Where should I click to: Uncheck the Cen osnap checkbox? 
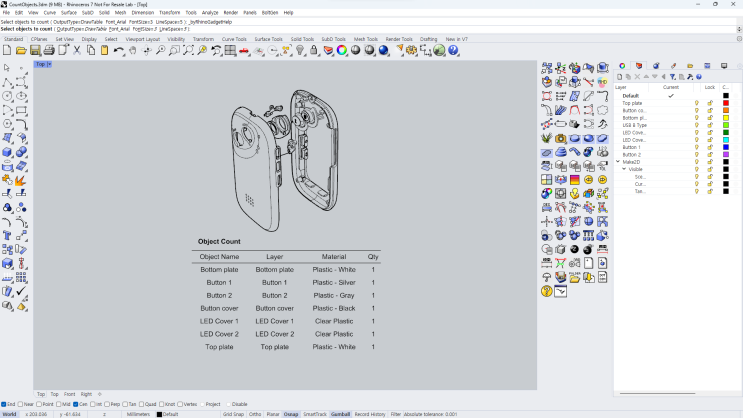pyautogui.click(x=76, y=404)
